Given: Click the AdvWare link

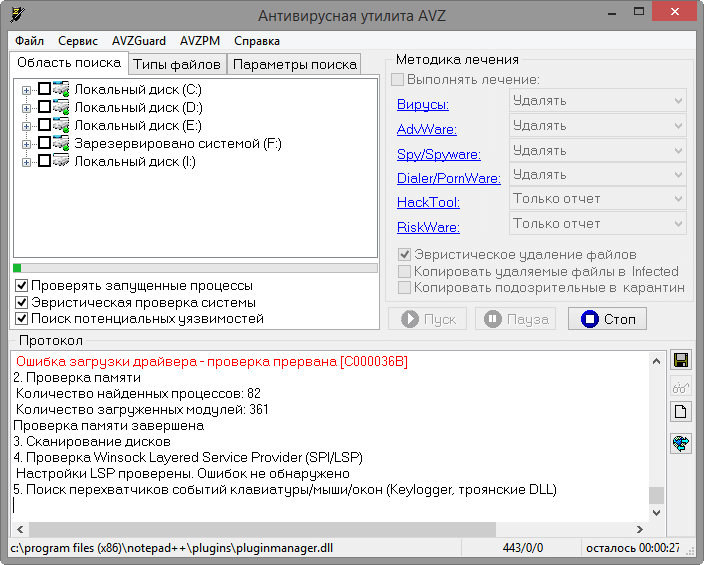Looking at the screenshot, I should [x=427, y=129].
